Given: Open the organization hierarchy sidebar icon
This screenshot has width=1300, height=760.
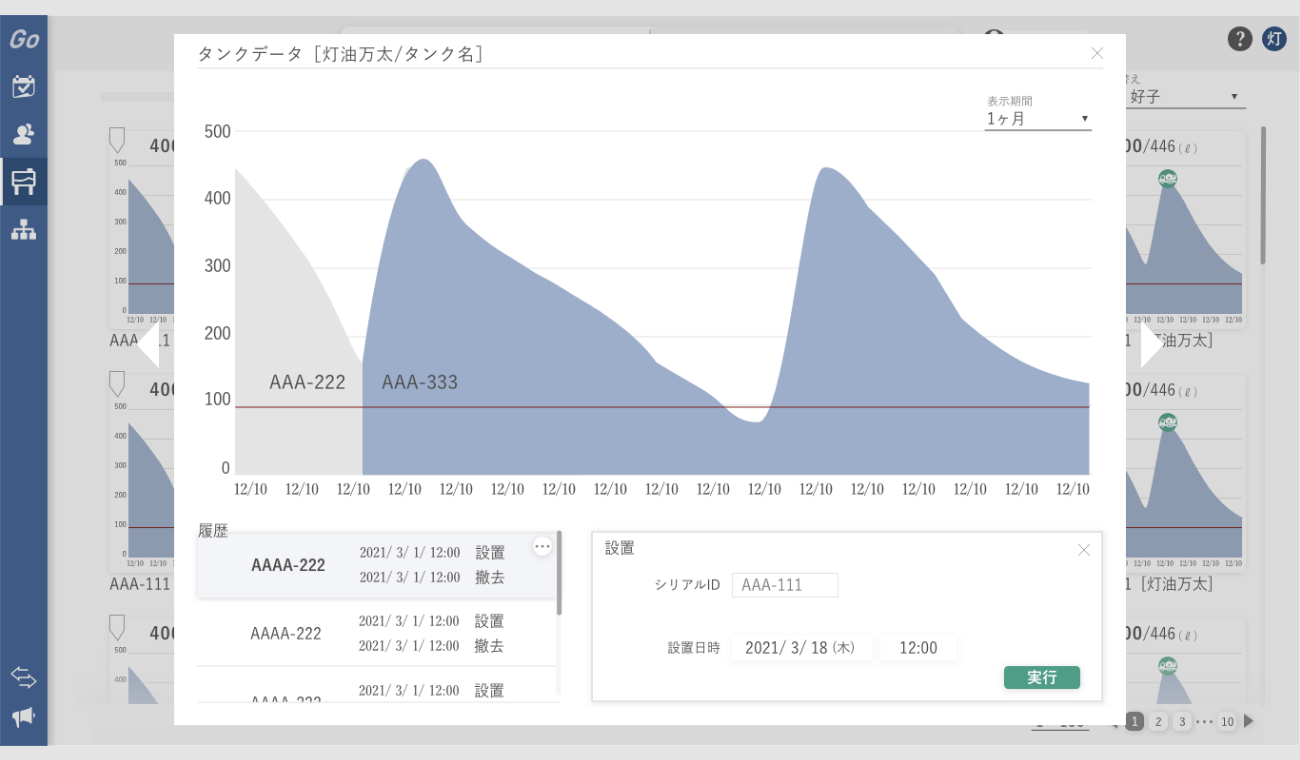Looking at the screenshot, I should tap(24, 230).
